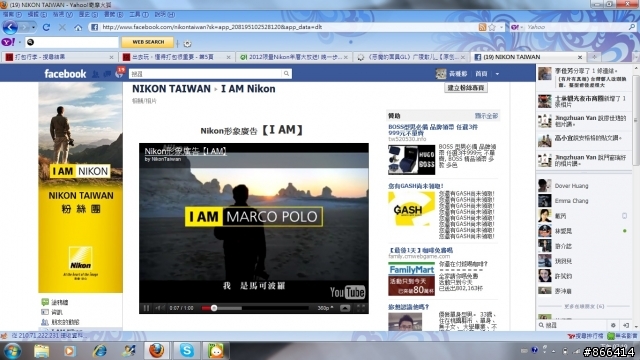Image resolution: width=640 pixels, height=360 pixels.
Task: Focus the Yahoo search box in navigation bar
Action: (x=576, y=27)
